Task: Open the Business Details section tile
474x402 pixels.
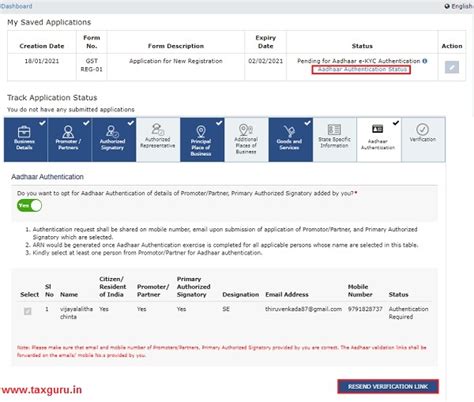Action: (x=26, y=140)
